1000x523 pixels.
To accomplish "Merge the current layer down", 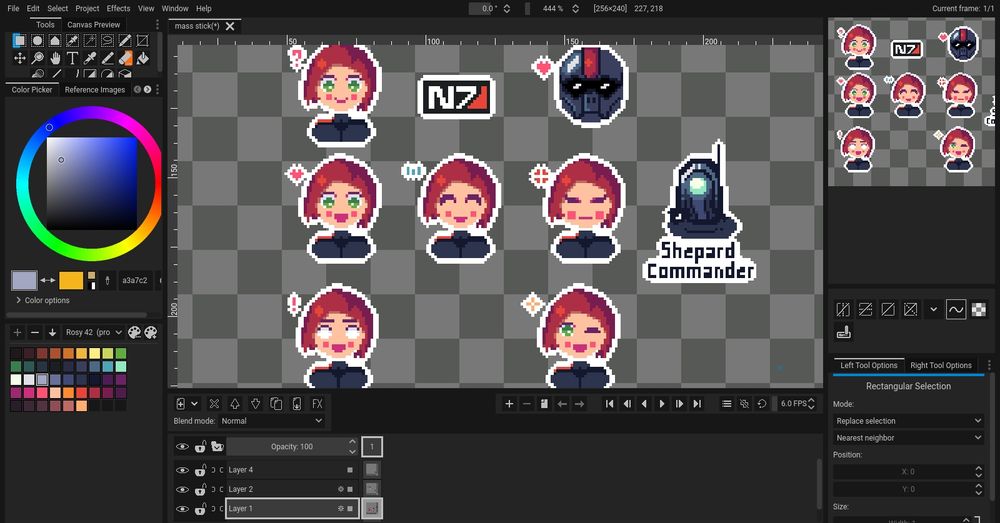I will coord(297,404).
